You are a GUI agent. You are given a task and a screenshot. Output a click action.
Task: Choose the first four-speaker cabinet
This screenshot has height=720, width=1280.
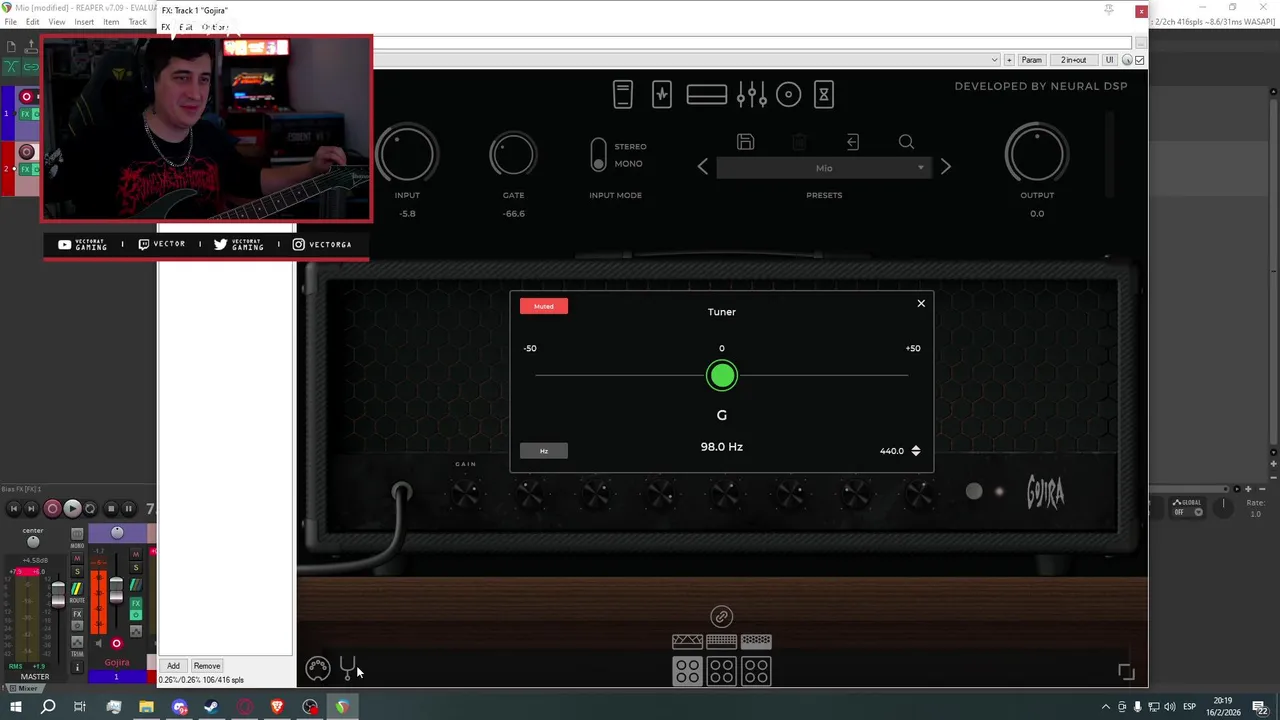coord(687,671)
